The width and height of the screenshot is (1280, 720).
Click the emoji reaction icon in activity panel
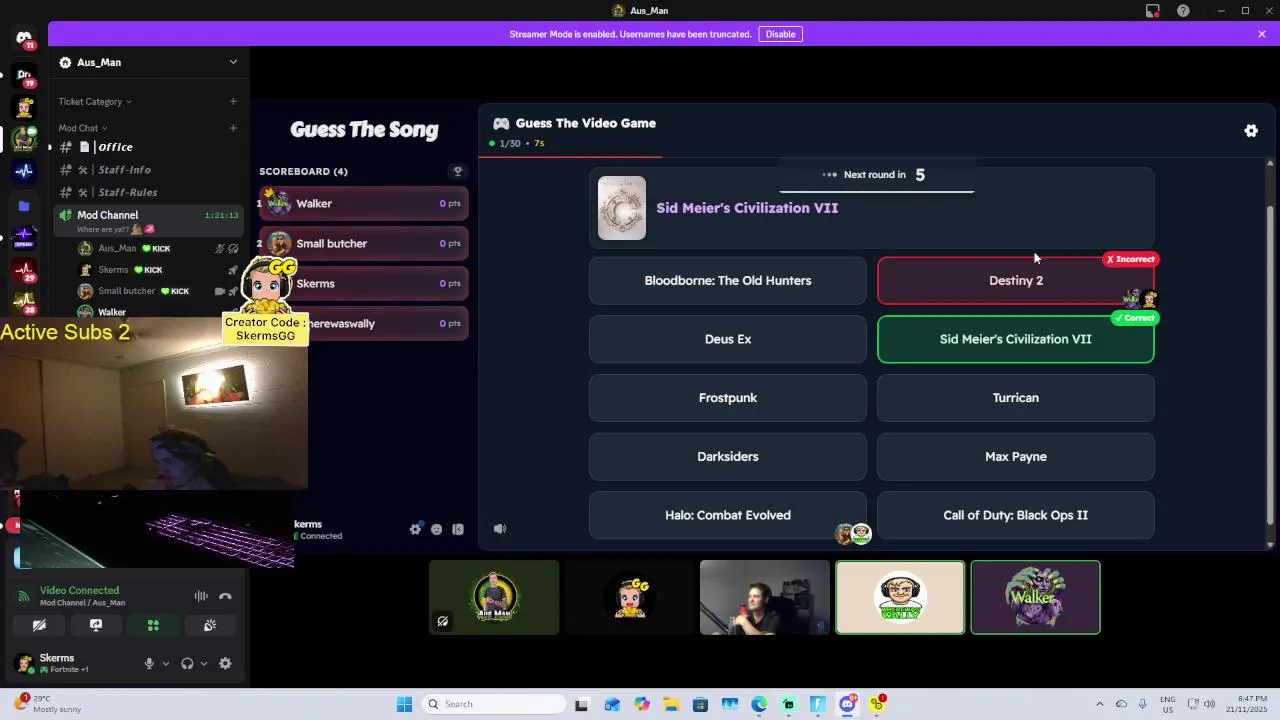click(437, 529)
